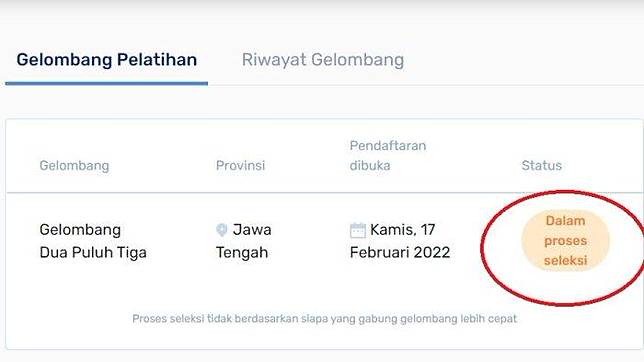Image resolution: width=644 pixels, height=362 pixels.
Task: Click the Jawa Tengah province text
Action: pos(244,241)
